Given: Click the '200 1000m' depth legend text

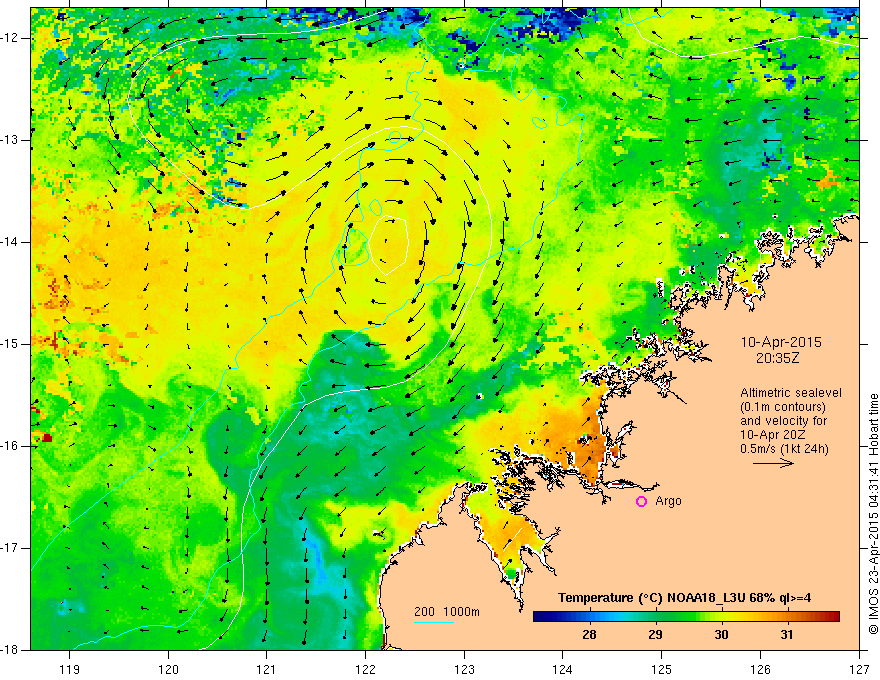Looking at the screenshot, I should (447, 612).
